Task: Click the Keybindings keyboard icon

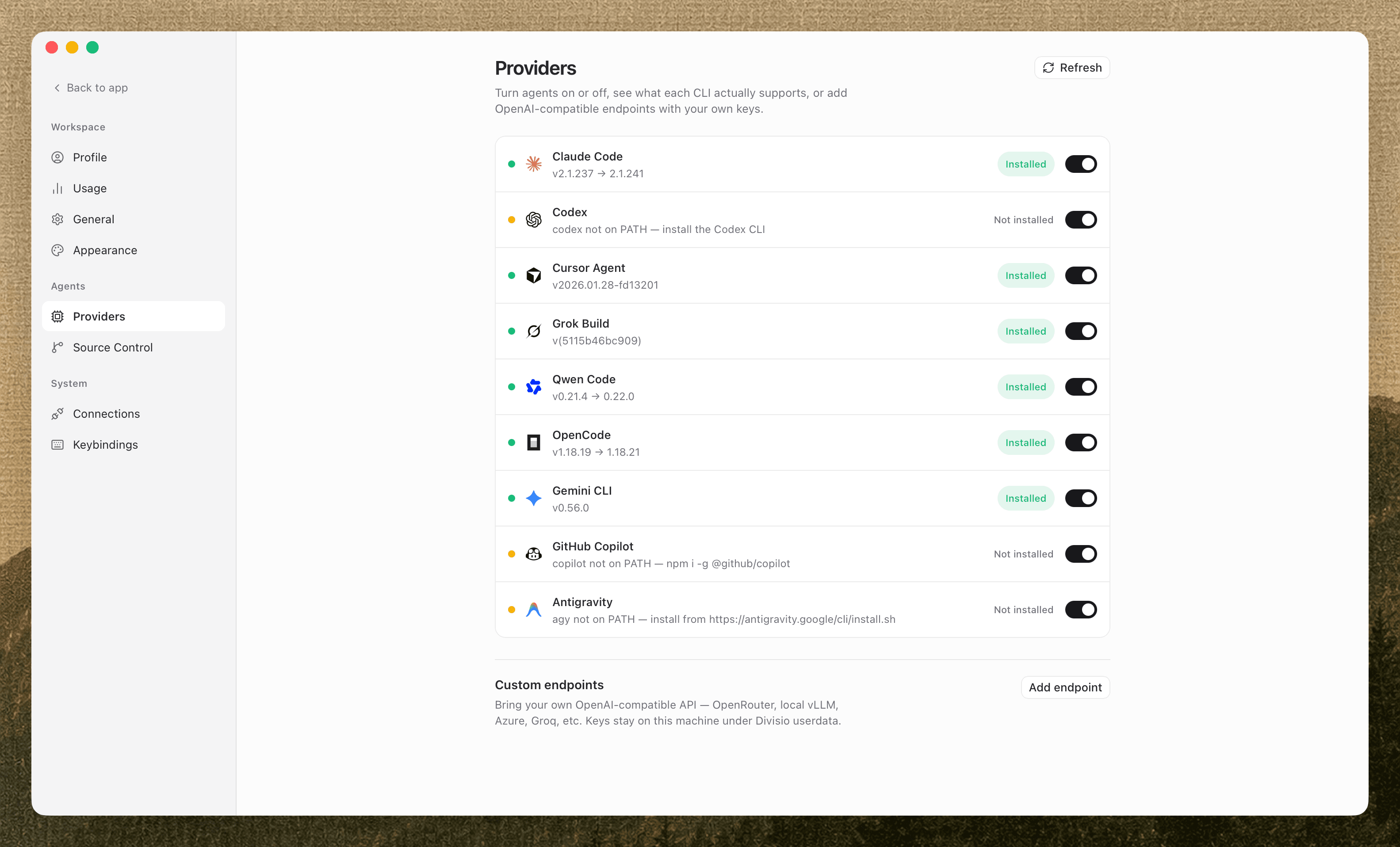Action: coord(57,445)
